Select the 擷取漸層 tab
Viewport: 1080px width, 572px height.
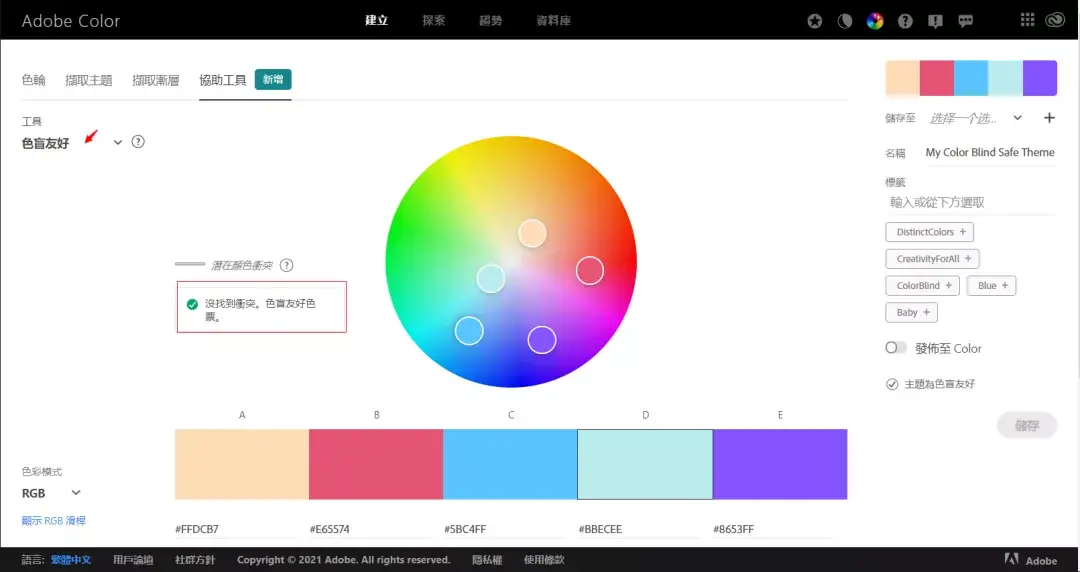tap(156, 80)
